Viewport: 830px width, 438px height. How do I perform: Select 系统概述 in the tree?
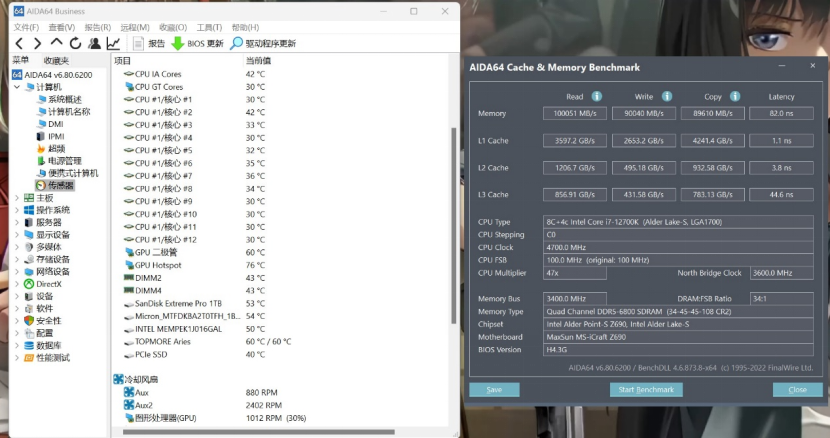[x=59, y=99]
